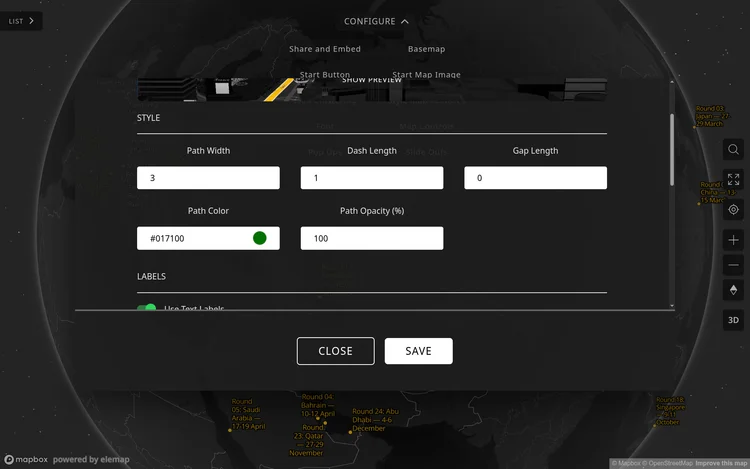The width and height of the screenshot is (750, 469).
Task: Click the locate-me target icon
Action: pyautogui.click(x=733, y=209)
